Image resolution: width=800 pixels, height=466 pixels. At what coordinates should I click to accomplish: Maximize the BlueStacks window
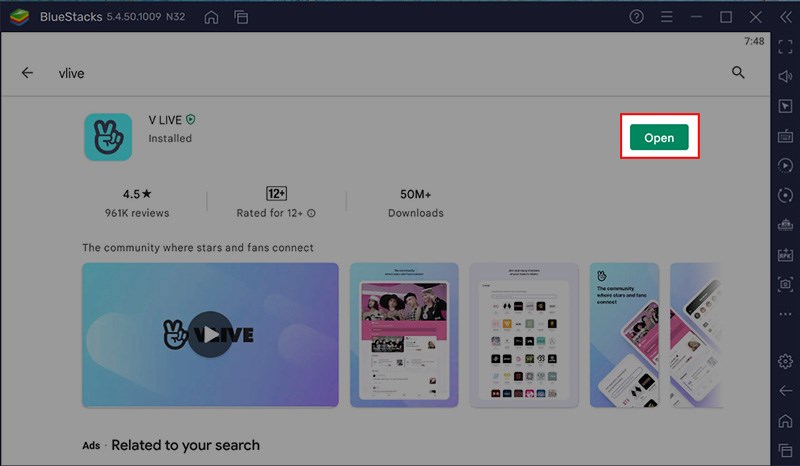(x=726, y=17)
